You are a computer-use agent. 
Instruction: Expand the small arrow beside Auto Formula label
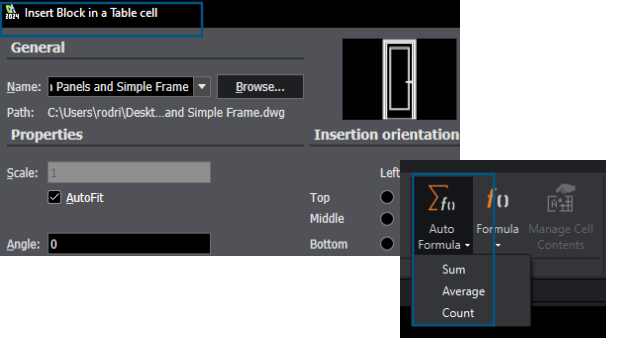click(x=467, y=245)
